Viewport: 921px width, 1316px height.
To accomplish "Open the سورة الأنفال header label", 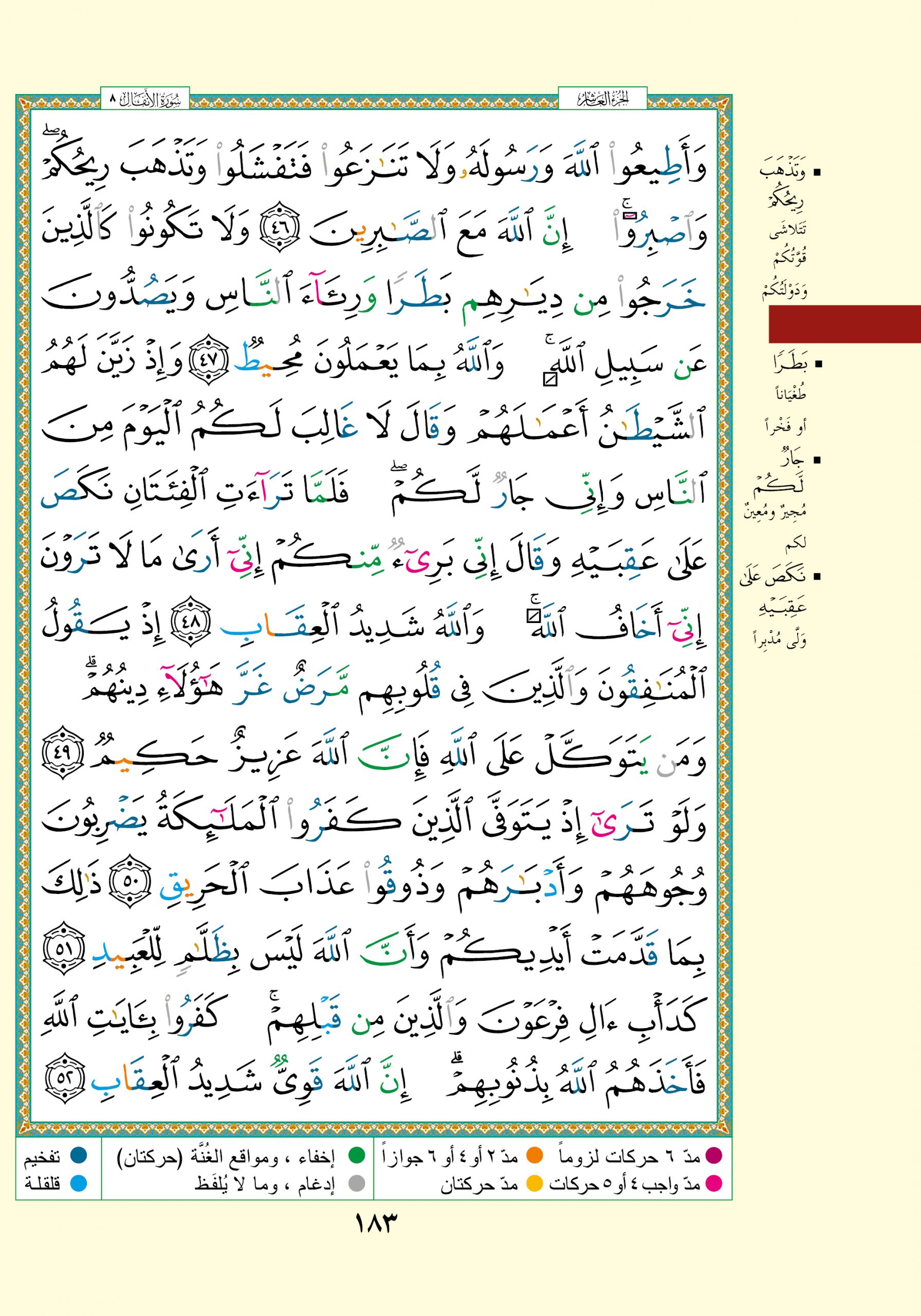I will pyautogui.click(x=145, y=100).
